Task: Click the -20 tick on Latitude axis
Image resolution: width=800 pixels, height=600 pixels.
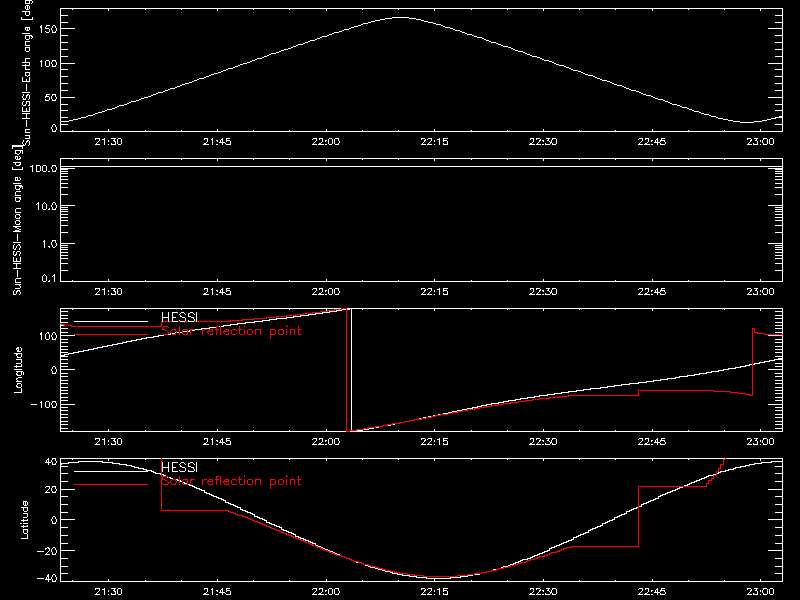Action: point(47,551)
